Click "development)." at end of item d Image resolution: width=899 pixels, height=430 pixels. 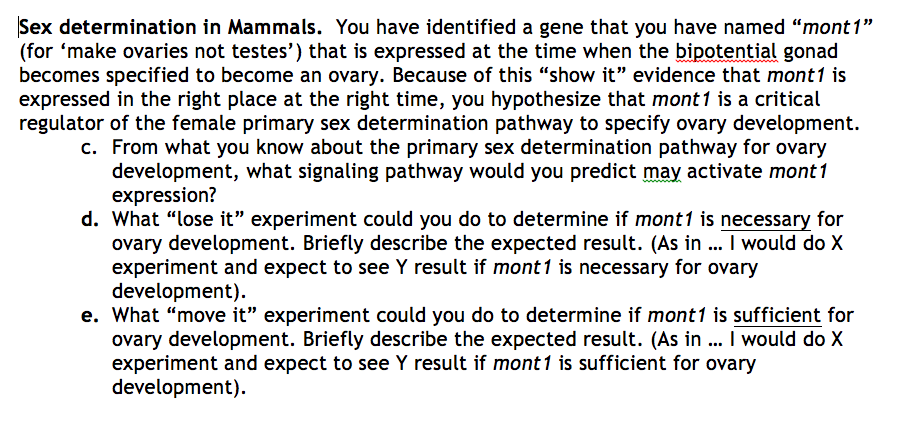pyautogui.click(x=179, y=292)
